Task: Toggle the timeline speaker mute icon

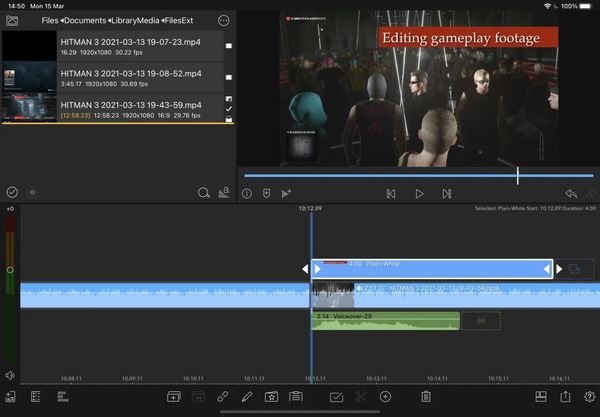Action: pyautogui.click(x=10, y=375)
